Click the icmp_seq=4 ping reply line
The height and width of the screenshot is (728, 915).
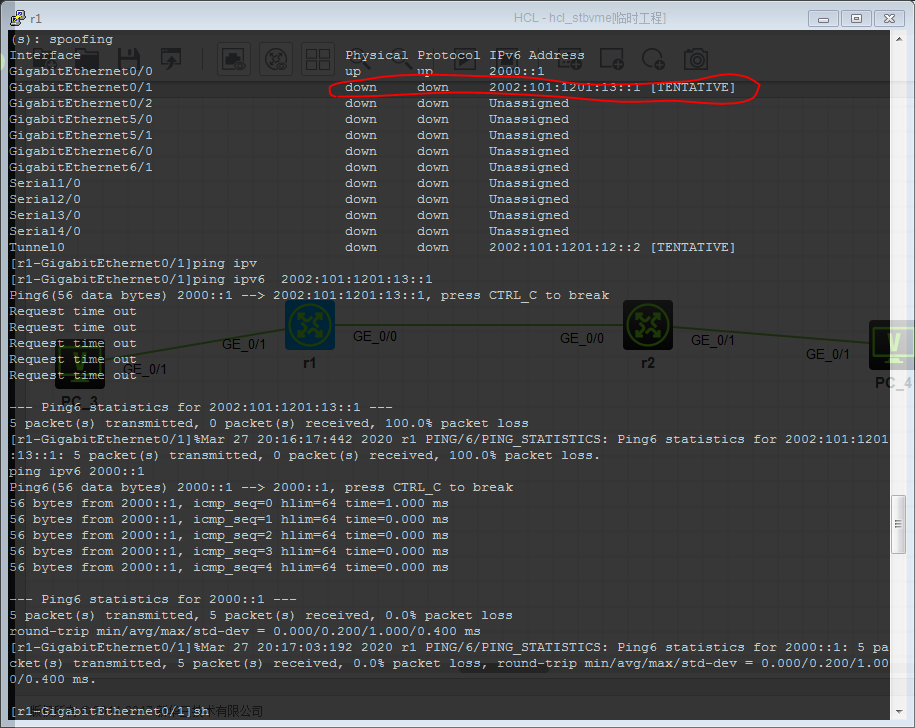(x=229, y=568)
